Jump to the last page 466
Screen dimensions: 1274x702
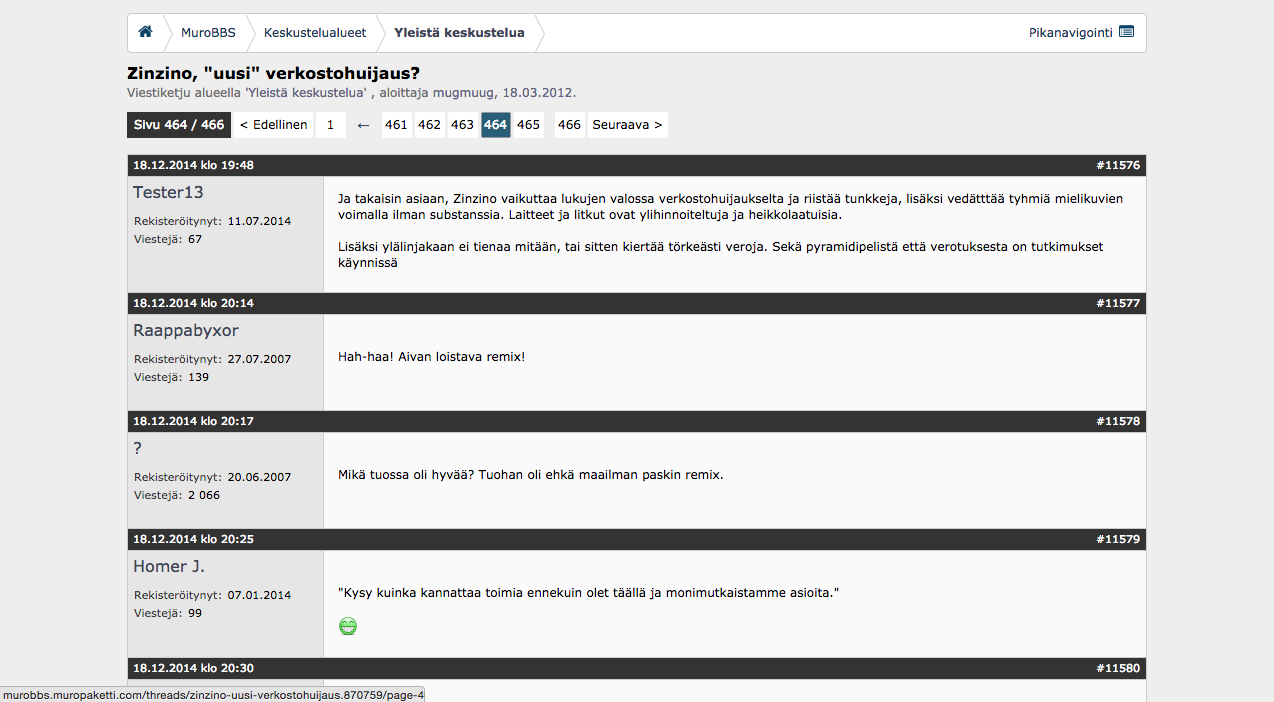pos(569,124)
